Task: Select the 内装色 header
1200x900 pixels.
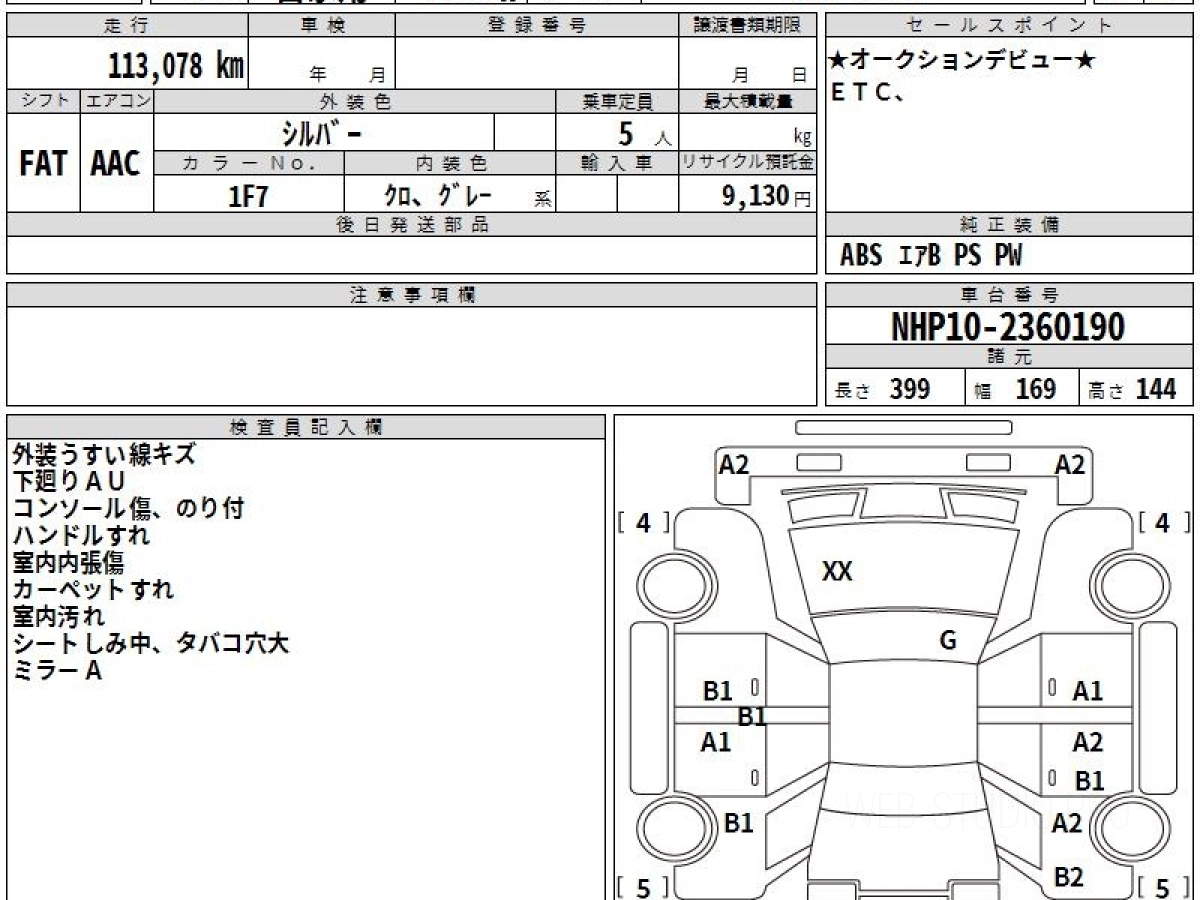Action: coord(450,163)
